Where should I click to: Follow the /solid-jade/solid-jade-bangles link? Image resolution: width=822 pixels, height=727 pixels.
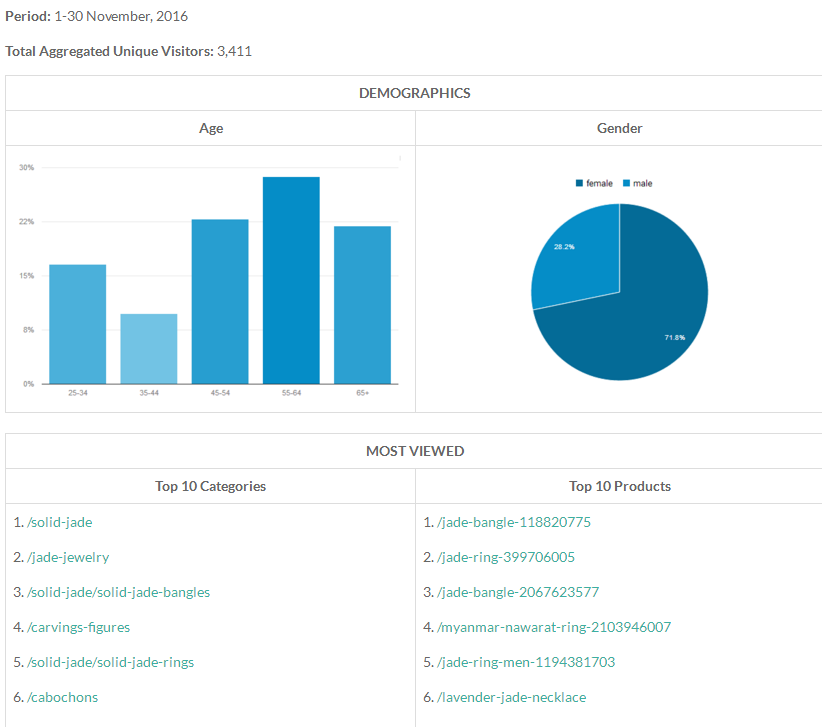coord(118,592)
